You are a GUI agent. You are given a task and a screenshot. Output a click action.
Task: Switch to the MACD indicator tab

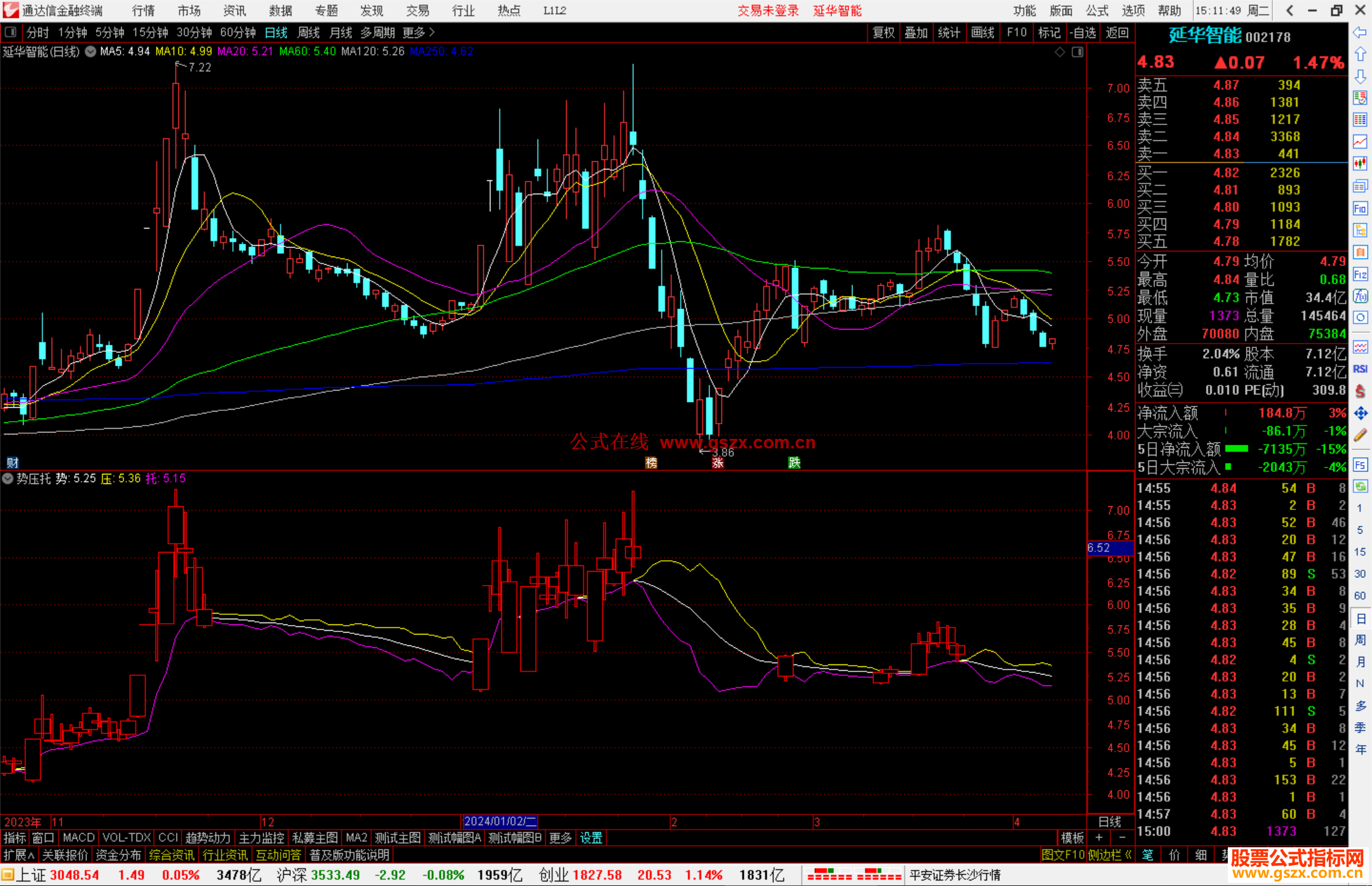(78, 838)
